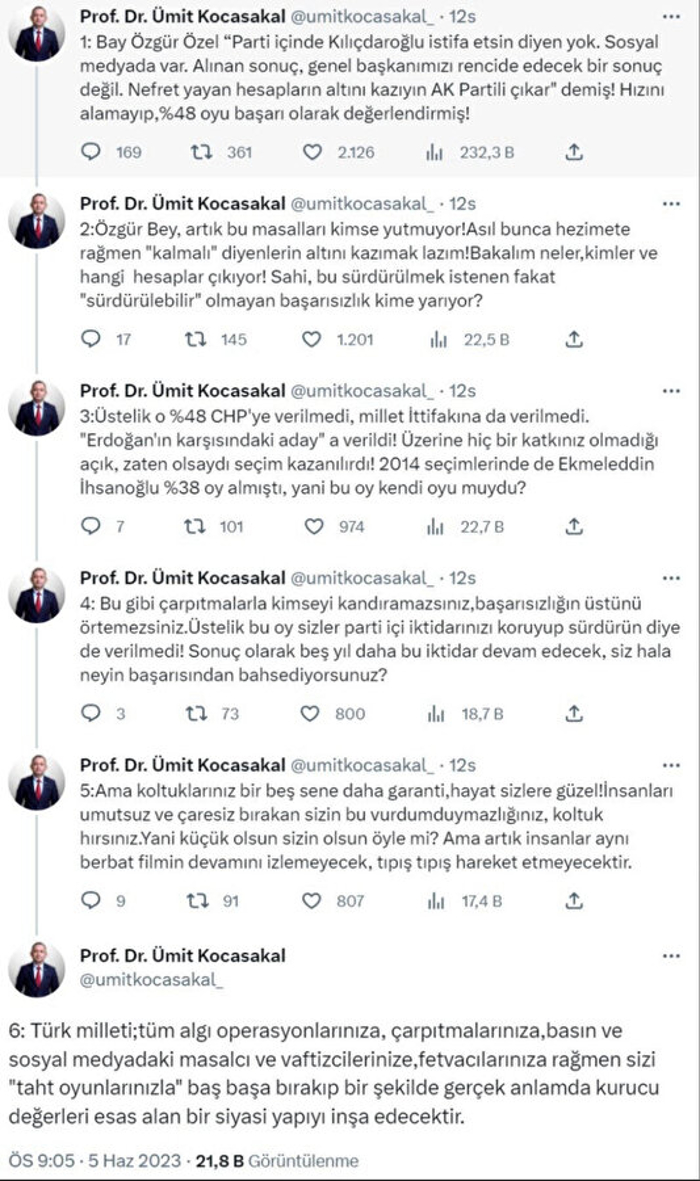Share tweet 5 via the upload icon
Screen dimensions: 700x1181
[x=573, y=900]
